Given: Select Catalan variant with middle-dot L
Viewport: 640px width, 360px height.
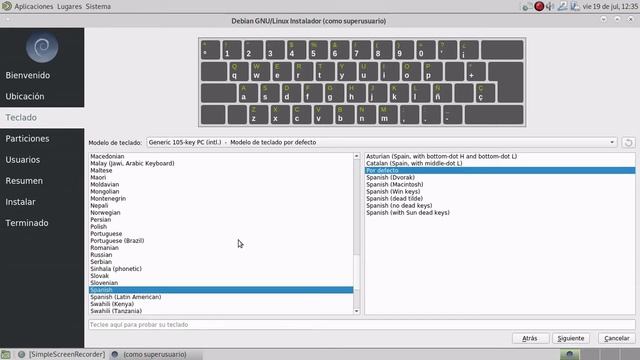Looking at the screenshot, I should [500, 163].
